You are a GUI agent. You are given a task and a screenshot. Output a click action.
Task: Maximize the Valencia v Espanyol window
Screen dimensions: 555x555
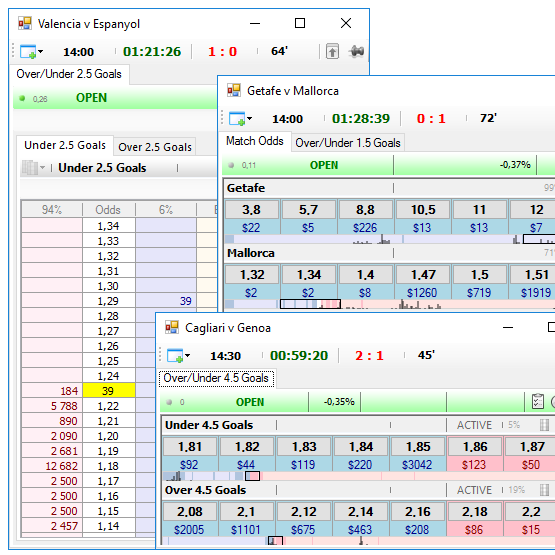(300, 23)
